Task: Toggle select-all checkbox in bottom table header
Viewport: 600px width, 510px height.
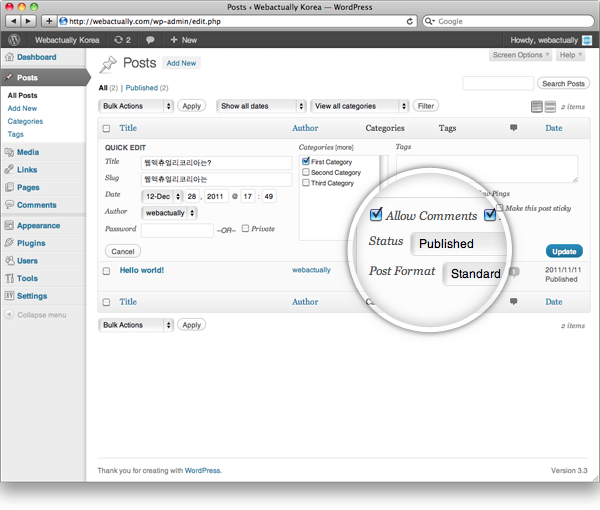Action: click(x=106, y=302)
